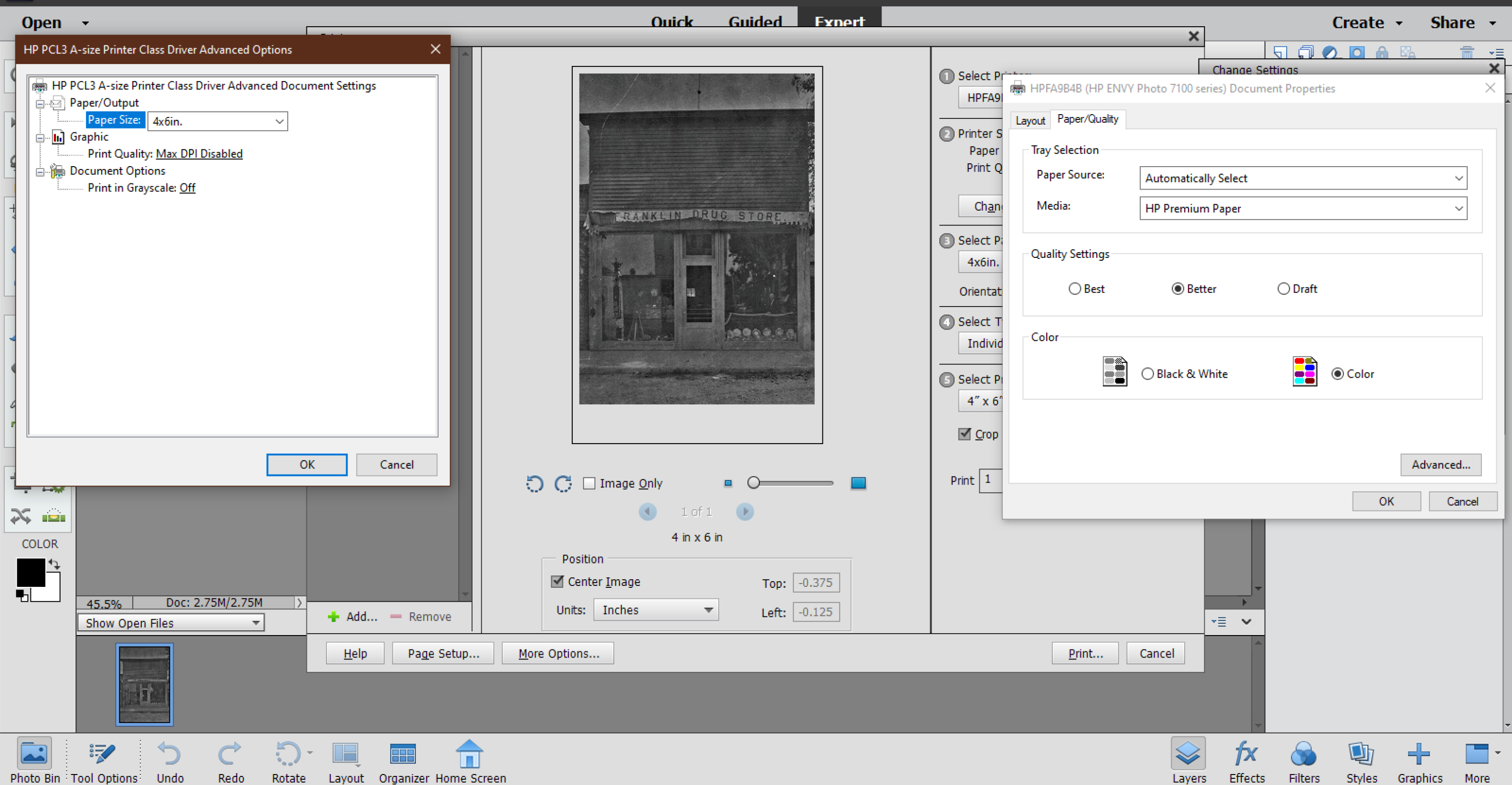Open the Paper Size 4x6in. dropdown

point(217,122)
